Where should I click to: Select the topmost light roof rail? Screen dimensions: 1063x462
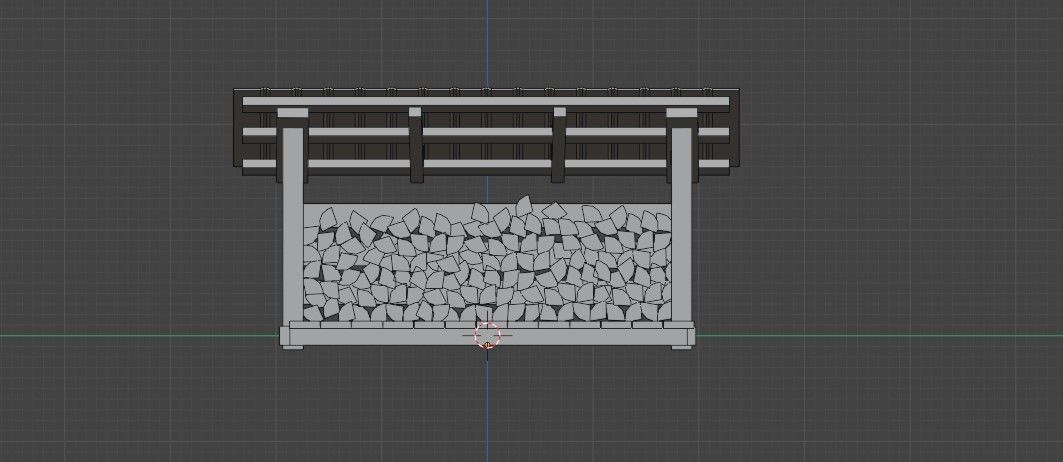(x=486, y=101)
